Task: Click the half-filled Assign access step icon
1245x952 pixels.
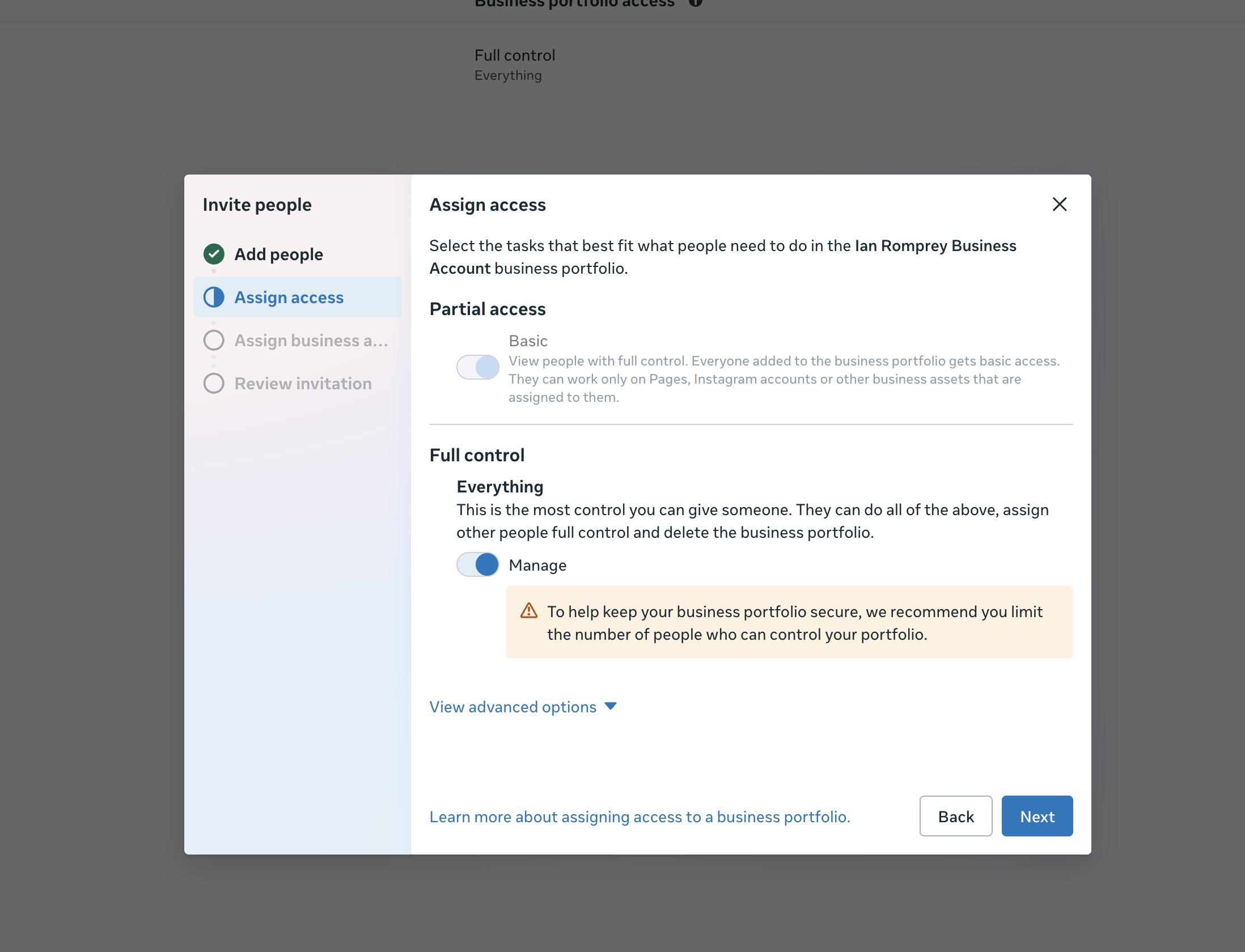Action: 214,297
